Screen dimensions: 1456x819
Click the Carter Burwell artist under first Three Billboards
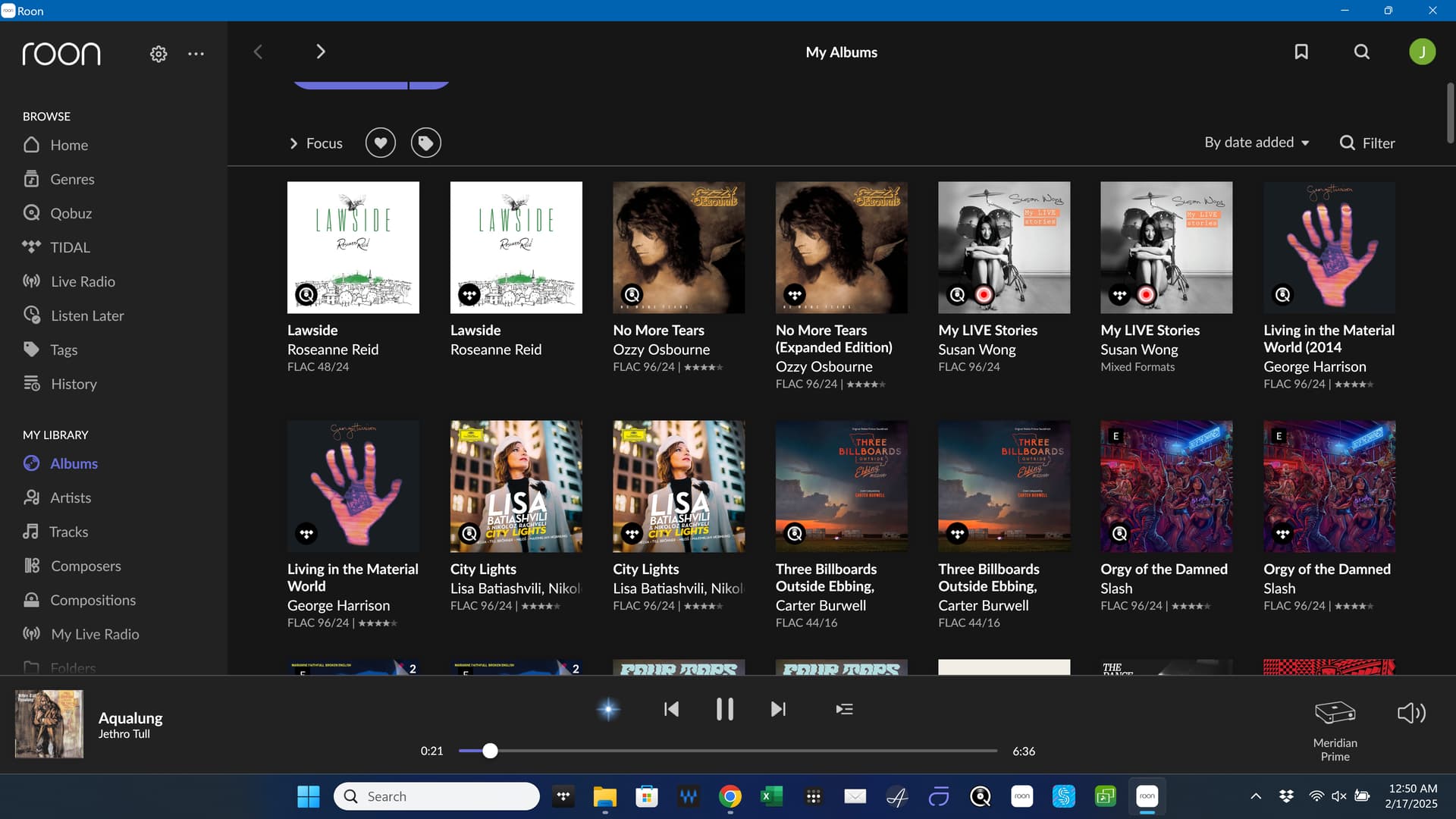(821, 605)
